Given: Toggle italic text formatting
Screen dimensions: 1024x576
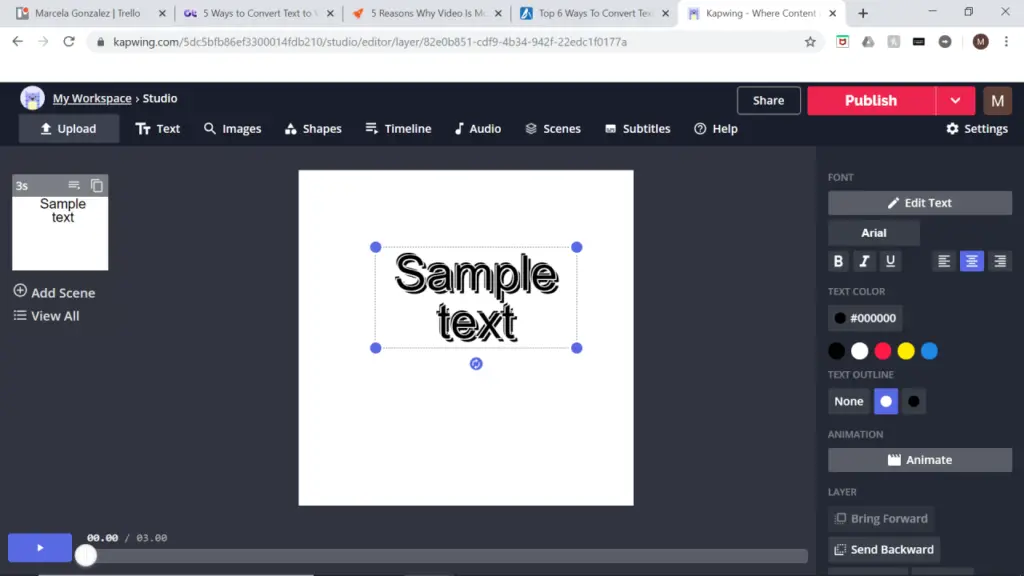Looking at the screenshot, I should 865,261.
